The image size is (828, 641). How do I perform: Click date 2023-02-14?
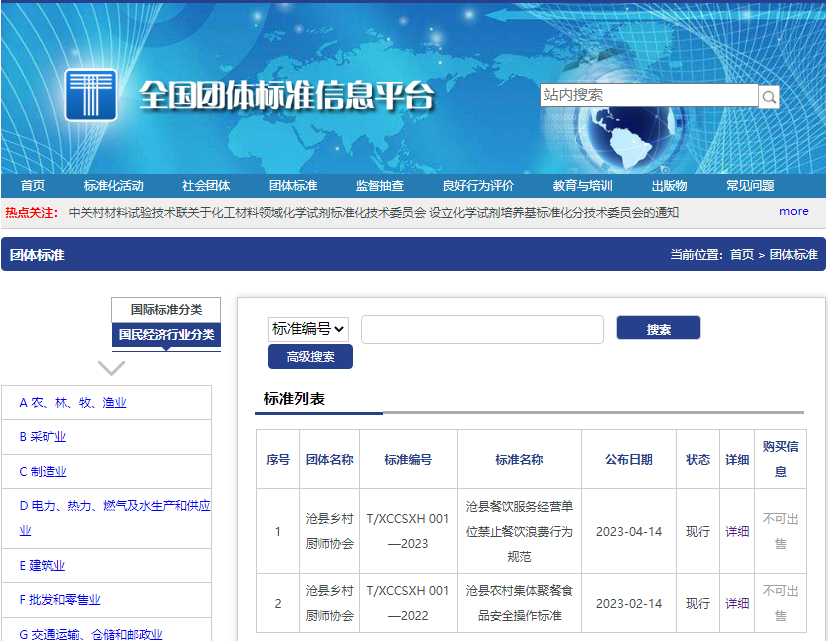(628, 604)
